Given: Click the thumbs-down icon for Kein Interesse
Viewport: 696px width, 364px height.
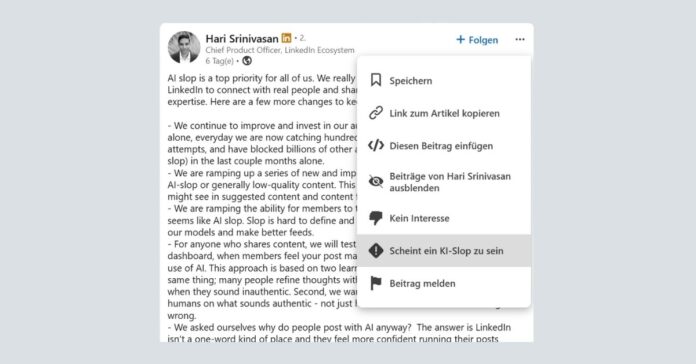Looking at the screenshot, I should (x=376, y=218).
